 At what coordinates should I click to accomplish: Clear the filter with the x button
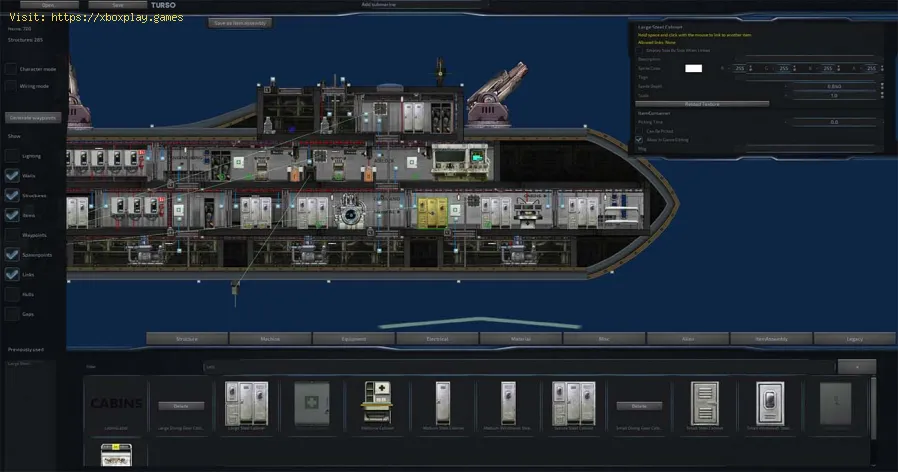pyautogui.click(x=857, y=367)
